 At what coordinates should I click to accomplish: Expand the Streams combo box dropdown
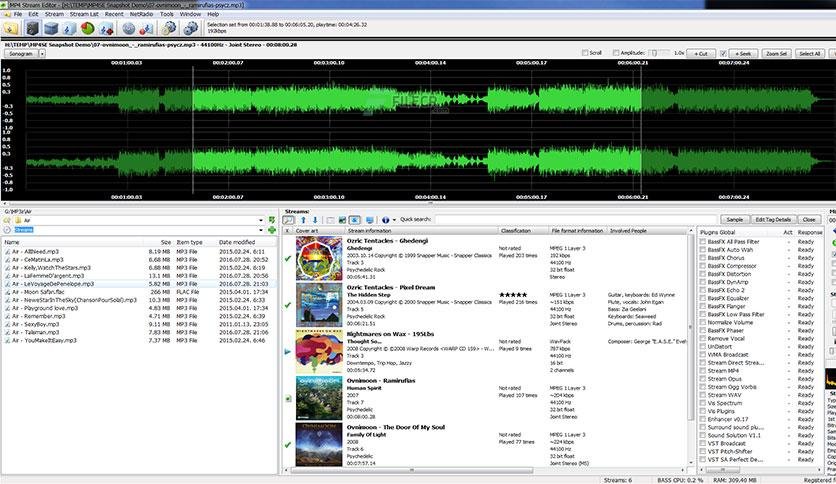[261, 230]
